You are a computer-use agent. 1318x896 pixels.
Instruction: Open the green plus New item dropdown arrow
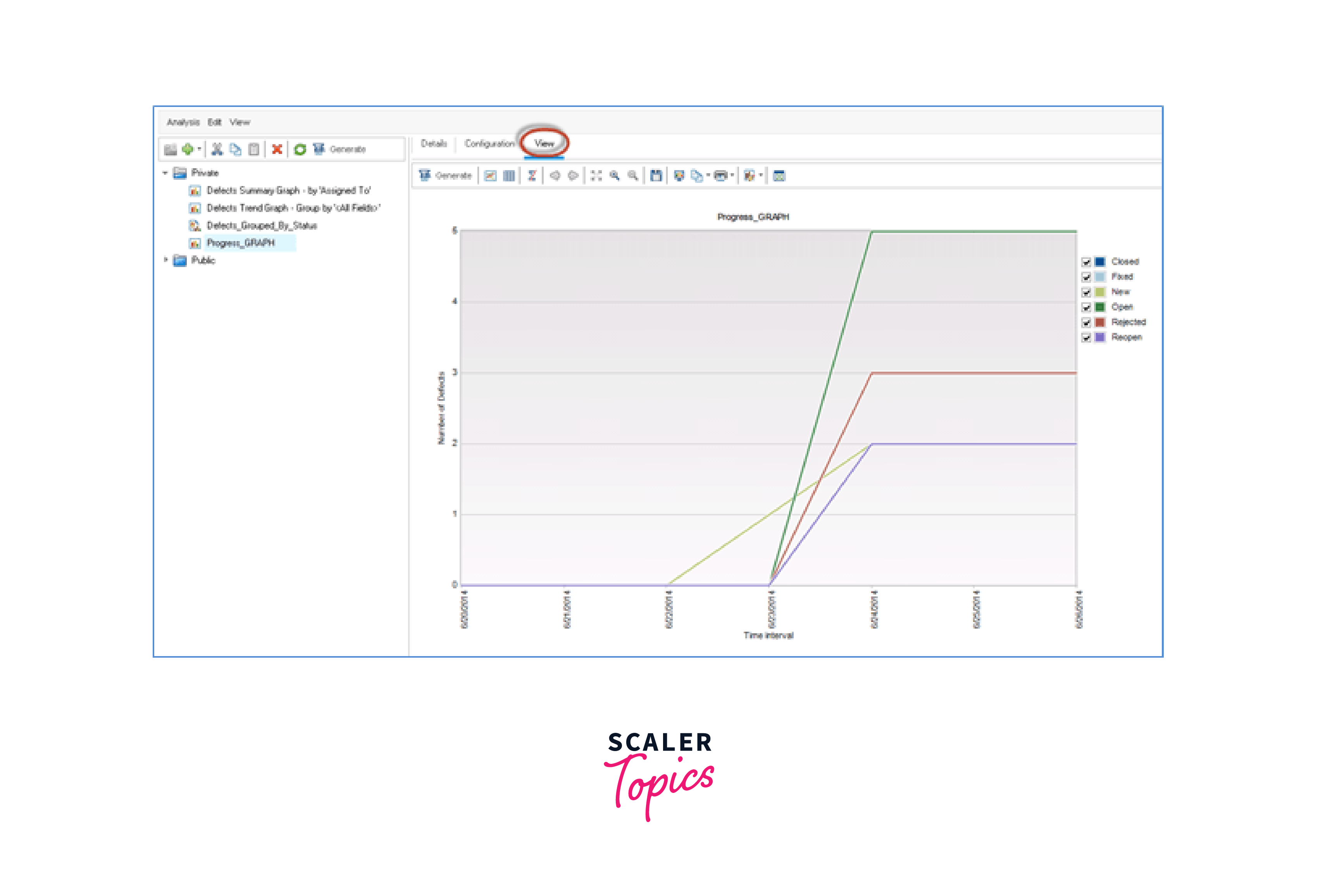(x=199, y=149)
